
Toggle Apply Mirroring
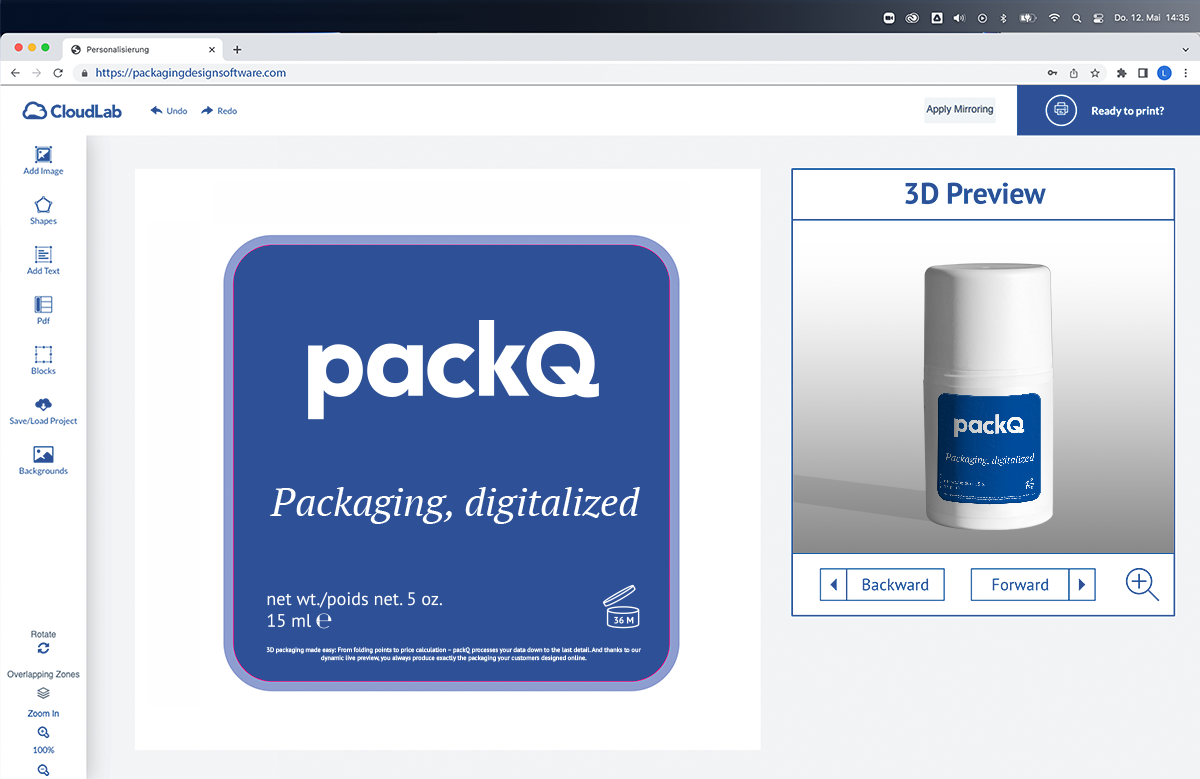(x=959, y=109)
